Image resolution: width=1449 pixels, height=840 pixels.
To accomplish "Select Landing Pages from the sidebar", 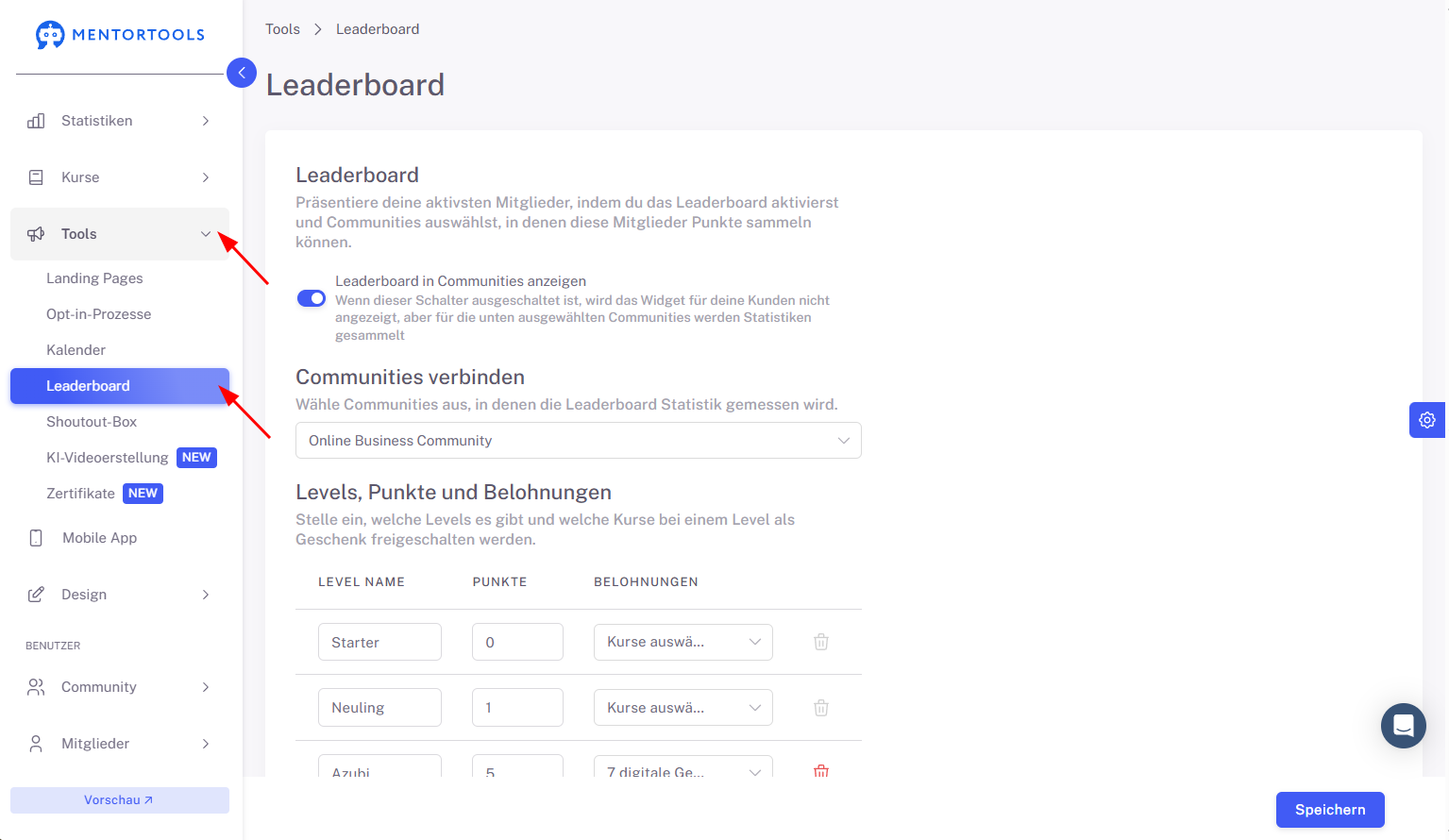I will [94, 278].
